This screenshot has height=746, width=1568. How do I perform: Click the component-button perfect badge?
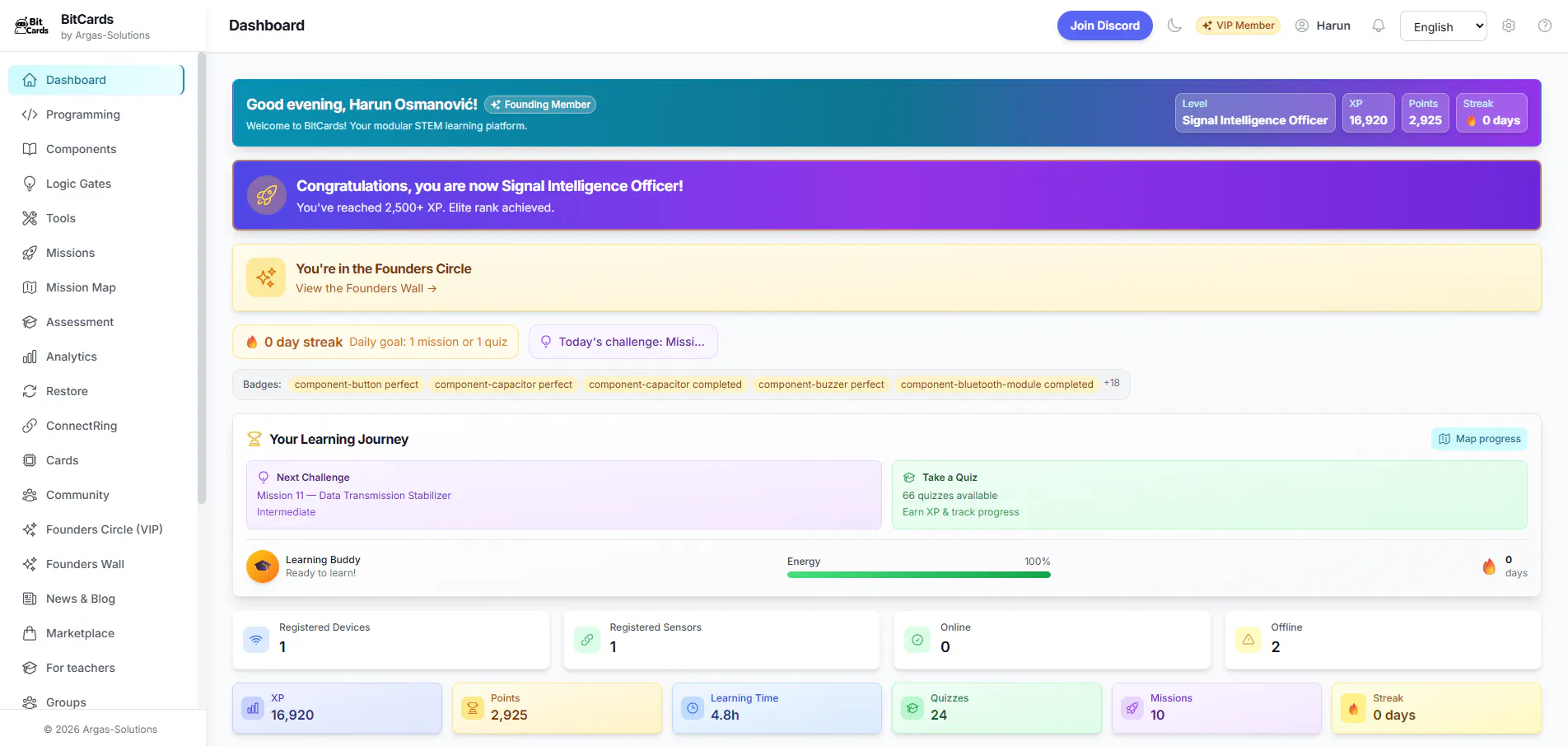click(357, 385)
